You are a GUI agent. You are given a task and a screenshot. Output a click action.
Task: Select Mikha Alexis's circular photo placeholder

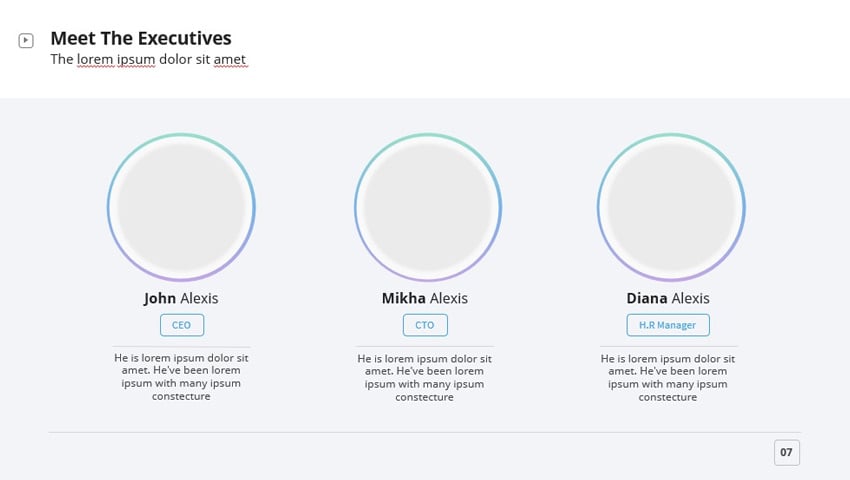pyautogui.click(x=428, y=208)
